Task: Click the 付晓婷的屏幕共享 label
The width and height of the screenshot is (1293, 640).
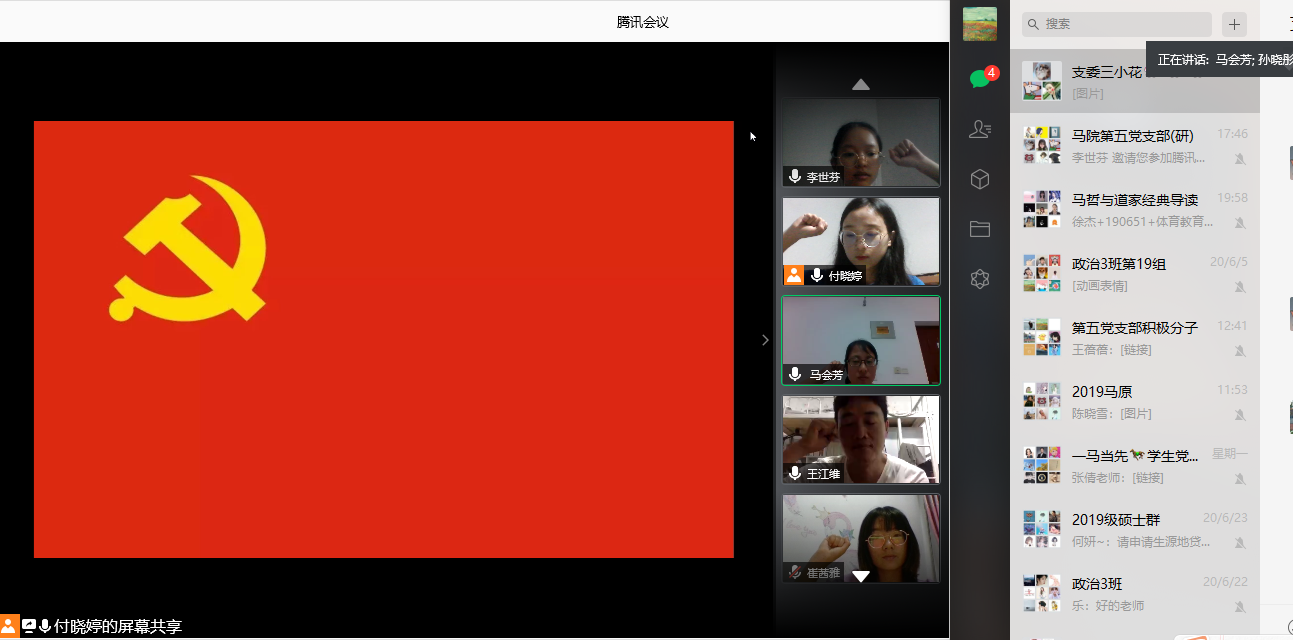Action: click(x=118, y=627)
